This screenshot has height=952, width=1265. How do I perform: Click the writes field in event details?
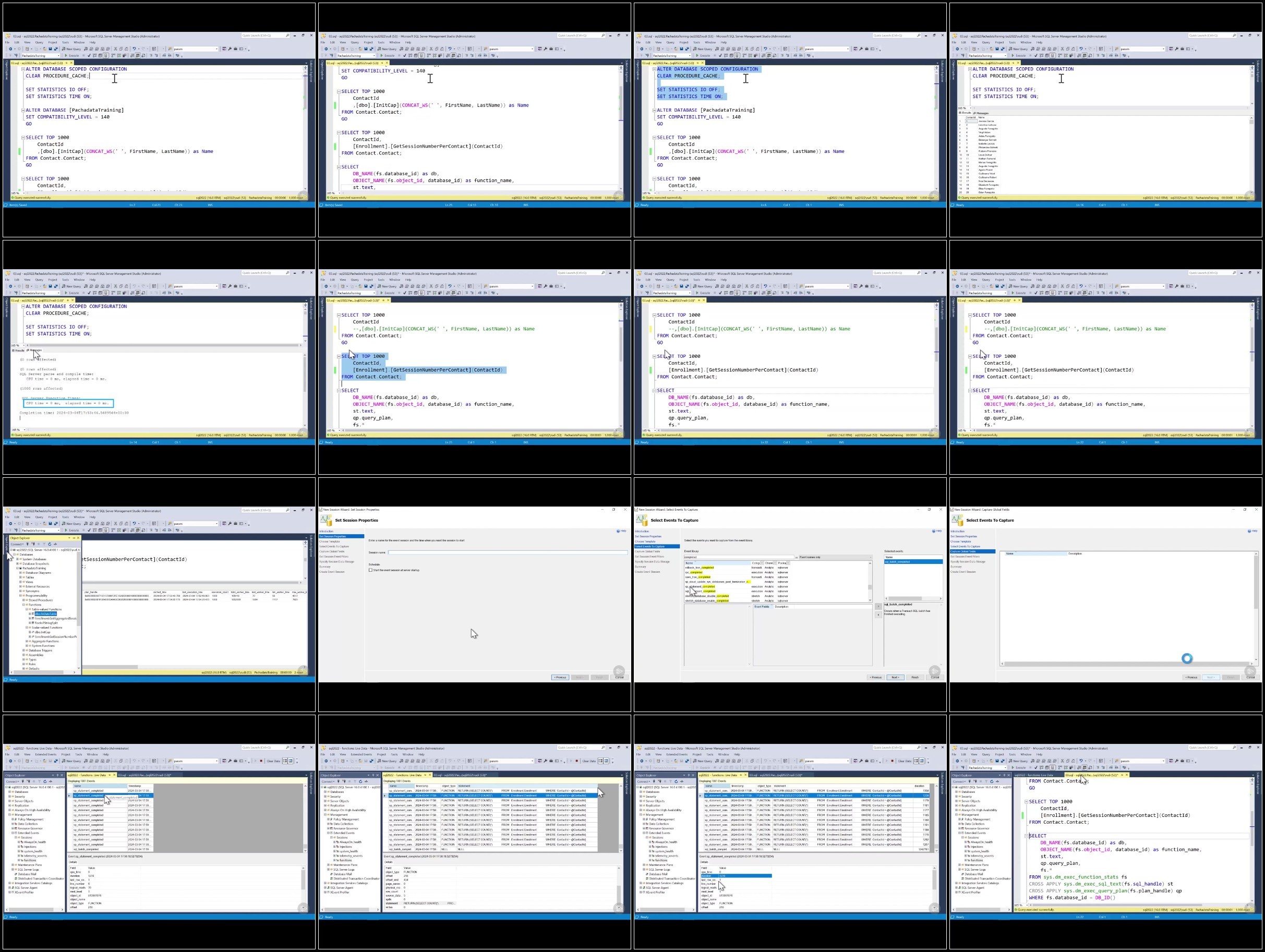[x=389, y=908]
